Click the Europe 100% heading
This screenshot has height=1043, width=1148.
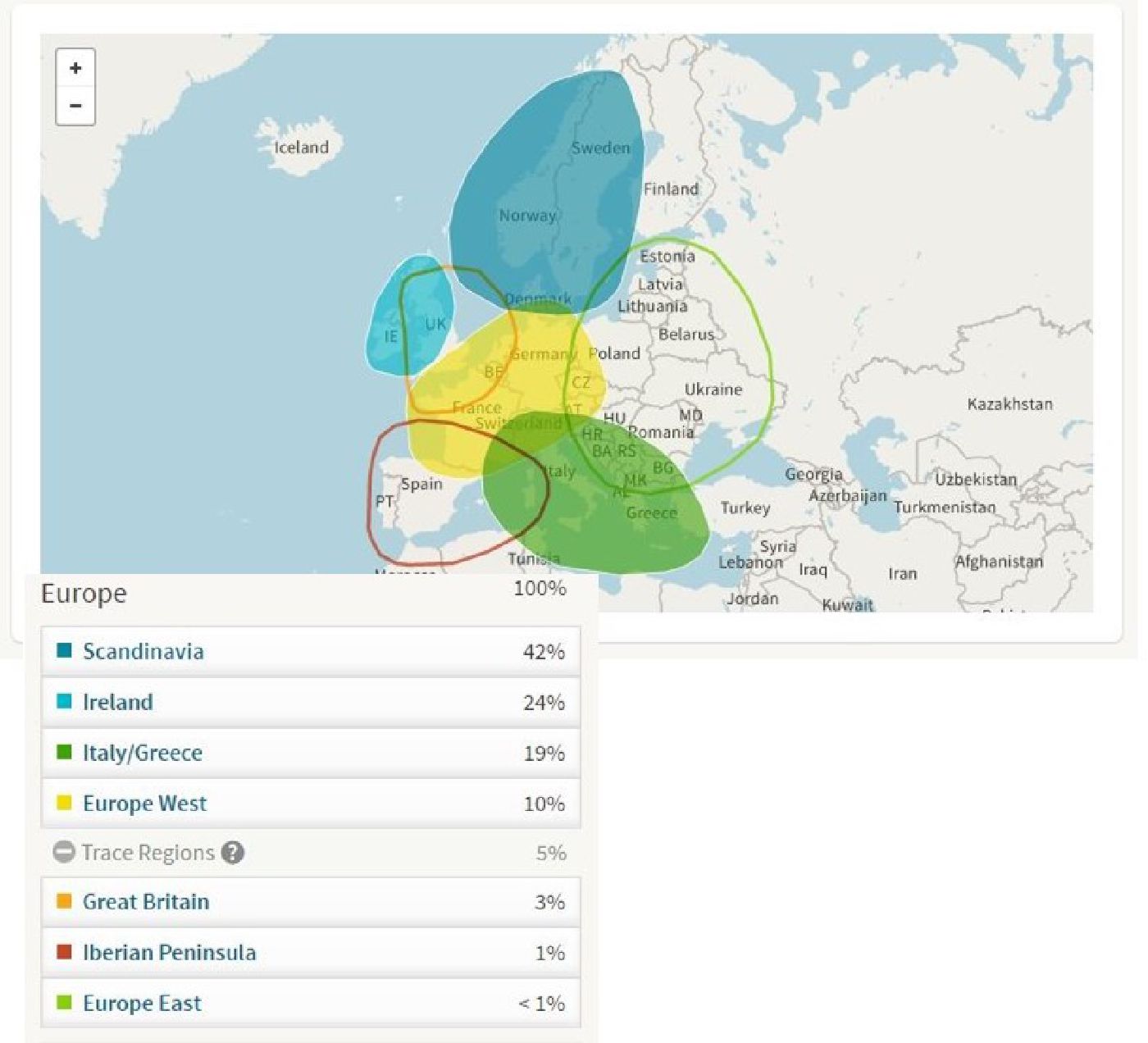click(x=84, y=594)
